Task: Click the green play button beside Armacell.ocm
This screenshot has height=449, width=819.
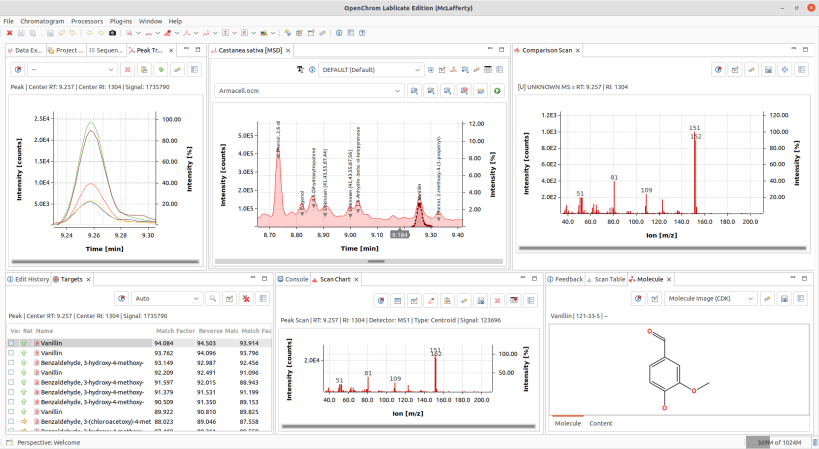Action: point(497,91)
